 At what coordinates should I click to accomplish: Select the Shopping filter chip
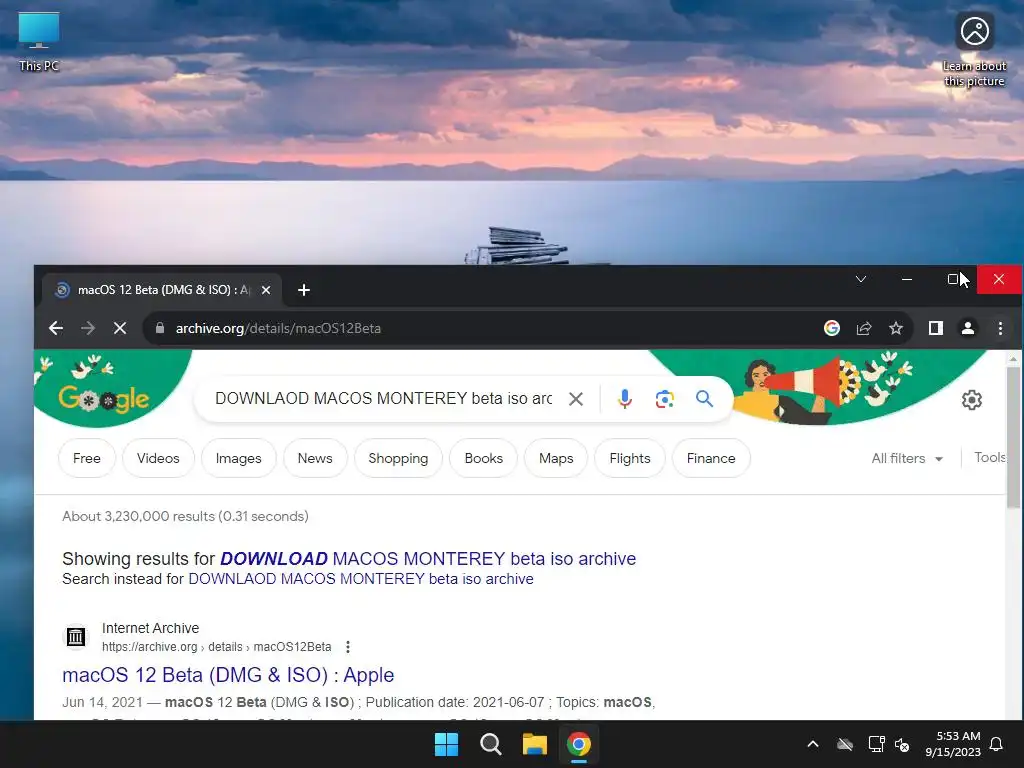click(x=398, y=458)
